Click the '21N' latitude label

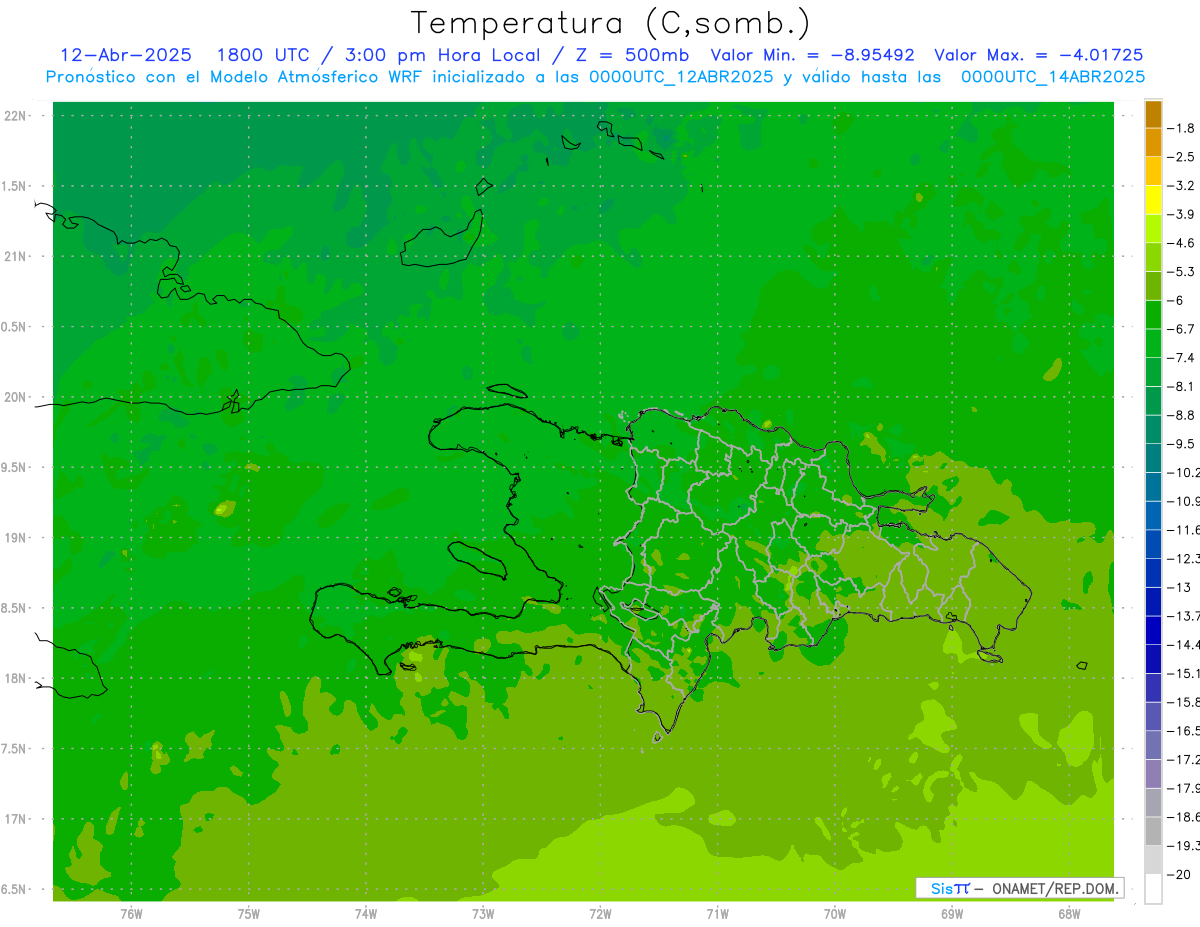(16, 256)
